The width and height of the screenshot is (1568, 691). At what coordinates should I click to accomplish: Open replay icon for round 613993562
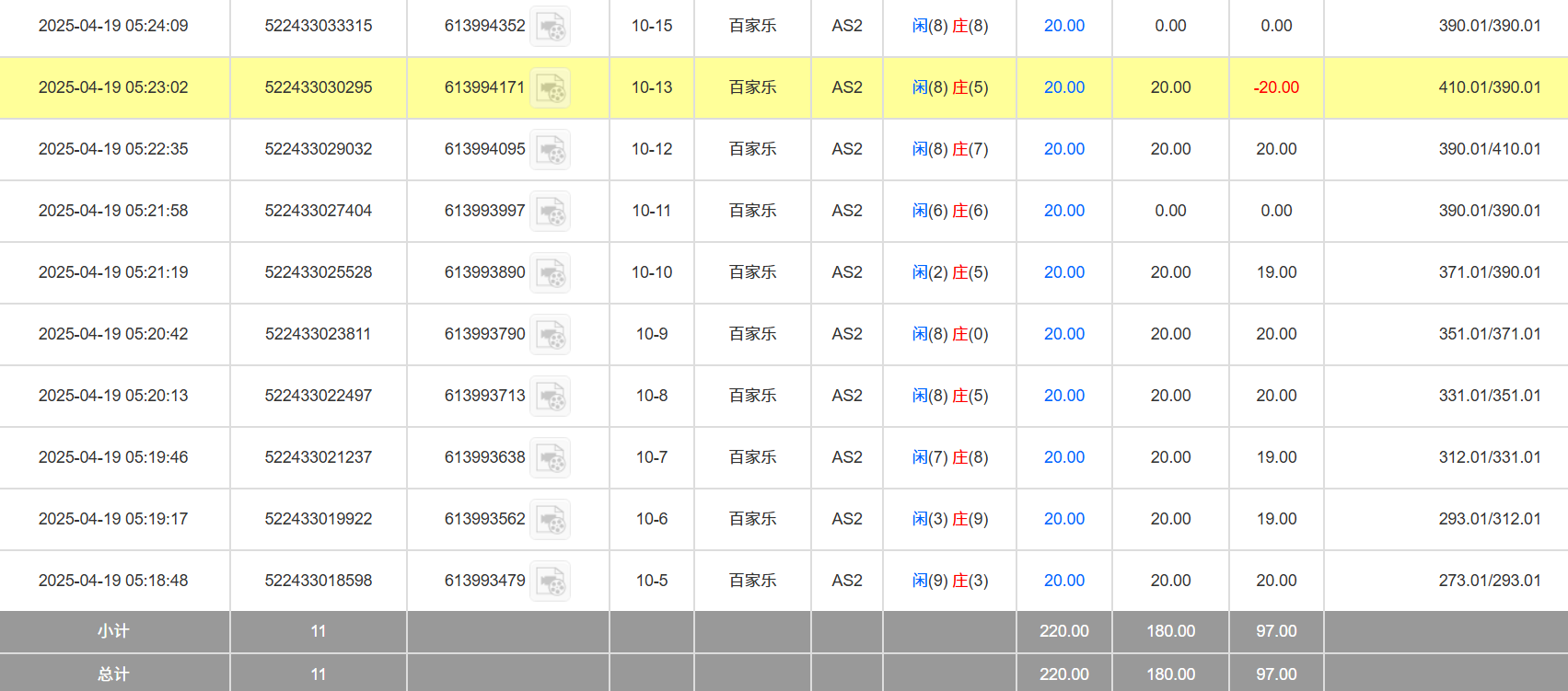pos(551,520)
